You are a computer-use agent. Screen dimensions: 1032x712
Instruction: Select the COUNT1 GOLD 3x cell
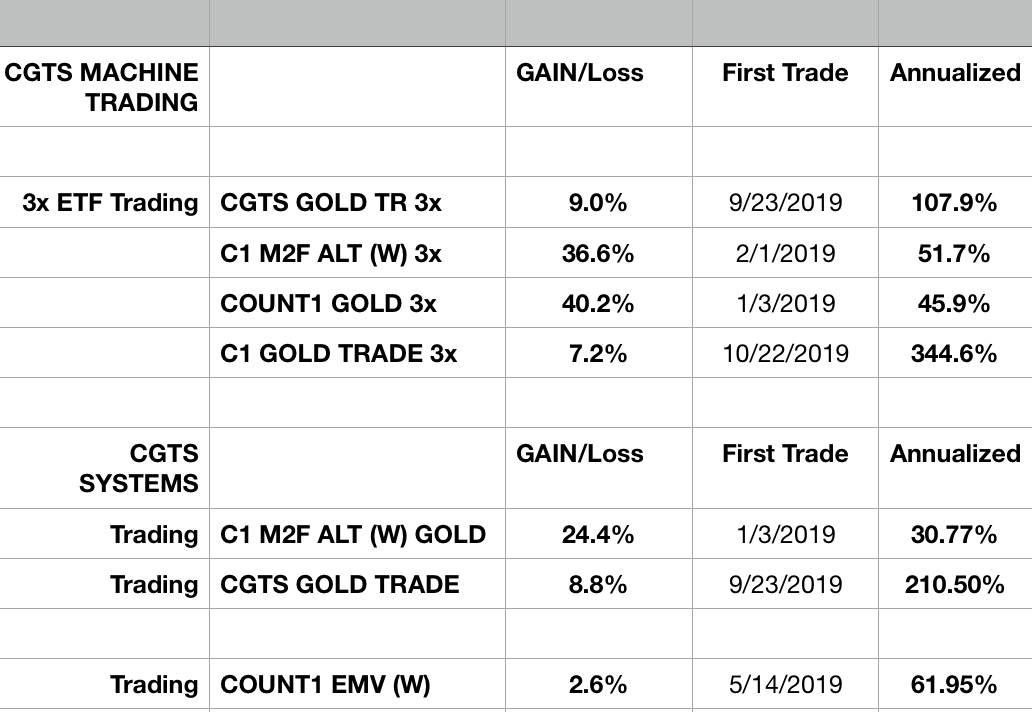pyautogui.click(x=329, y=303)
